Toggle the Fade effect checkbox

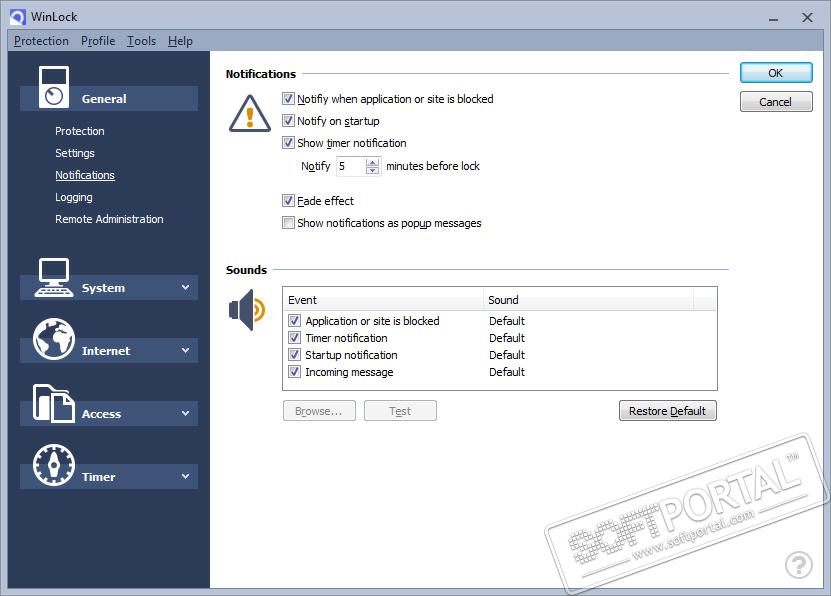point(288,201)
